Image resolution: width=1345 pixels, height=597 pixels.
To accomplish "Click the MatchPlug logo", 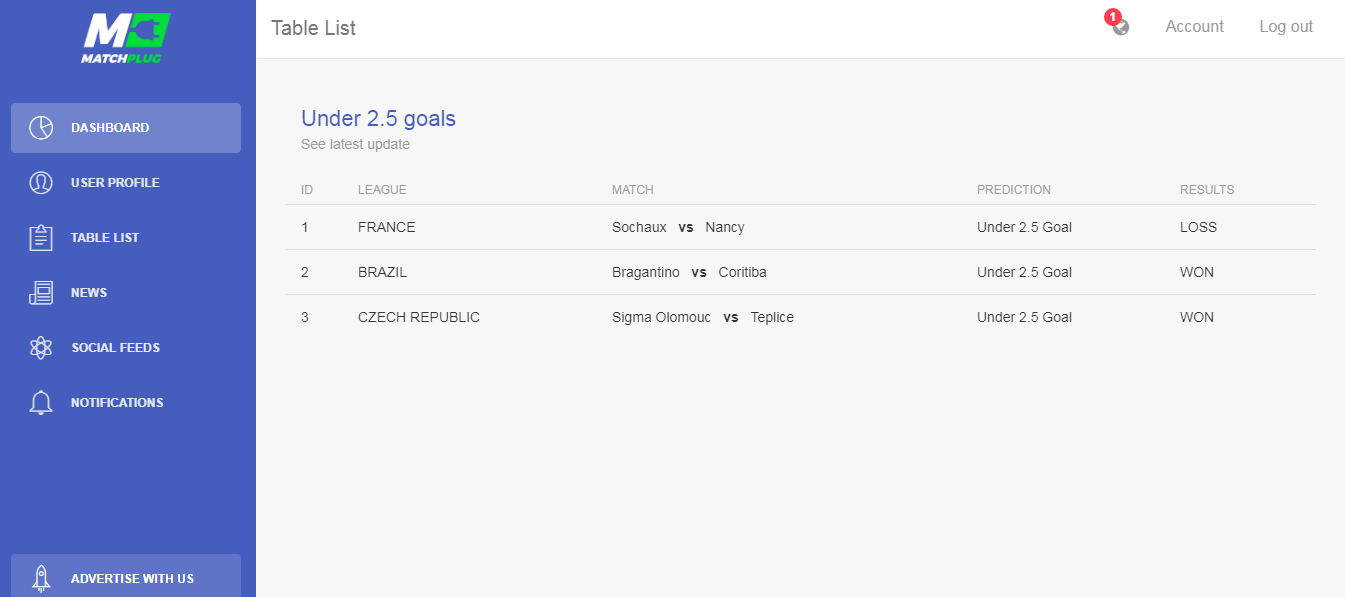I will [126, 38].
